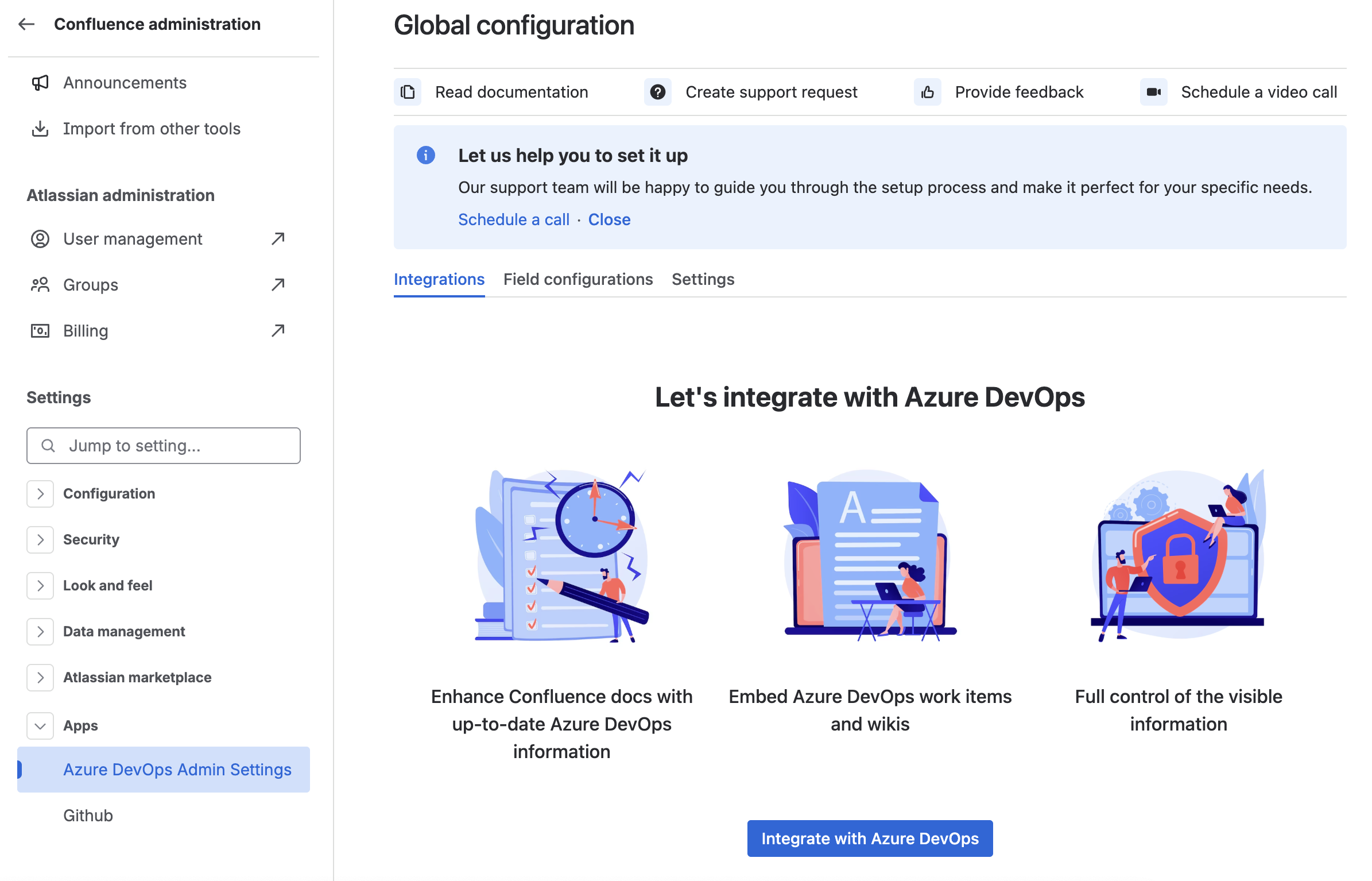Click the back arrow beside Confluence administration
The width and height of the screenshot is (1372, 881).
coord(26,24)
